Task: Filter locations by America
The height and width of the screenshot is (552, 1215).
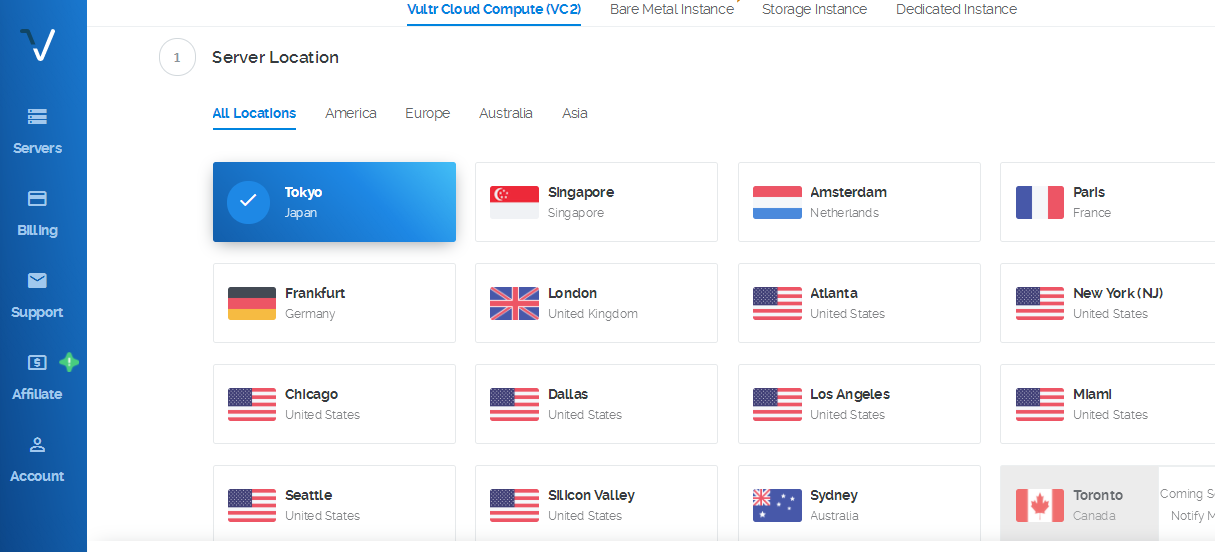Action: pos(351,113)
